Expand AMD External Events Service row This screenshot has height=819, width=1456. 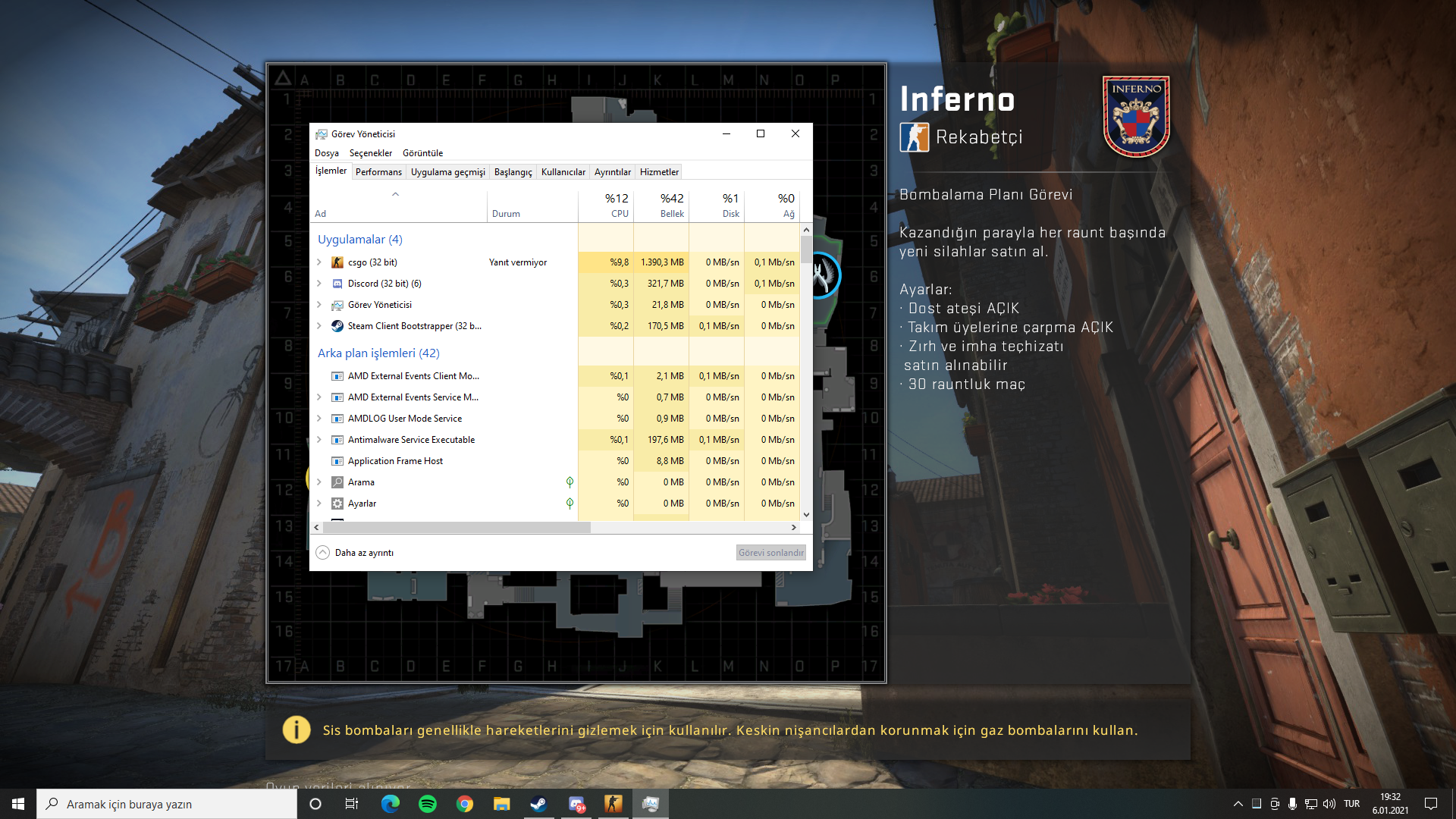[x=319, y=397]
